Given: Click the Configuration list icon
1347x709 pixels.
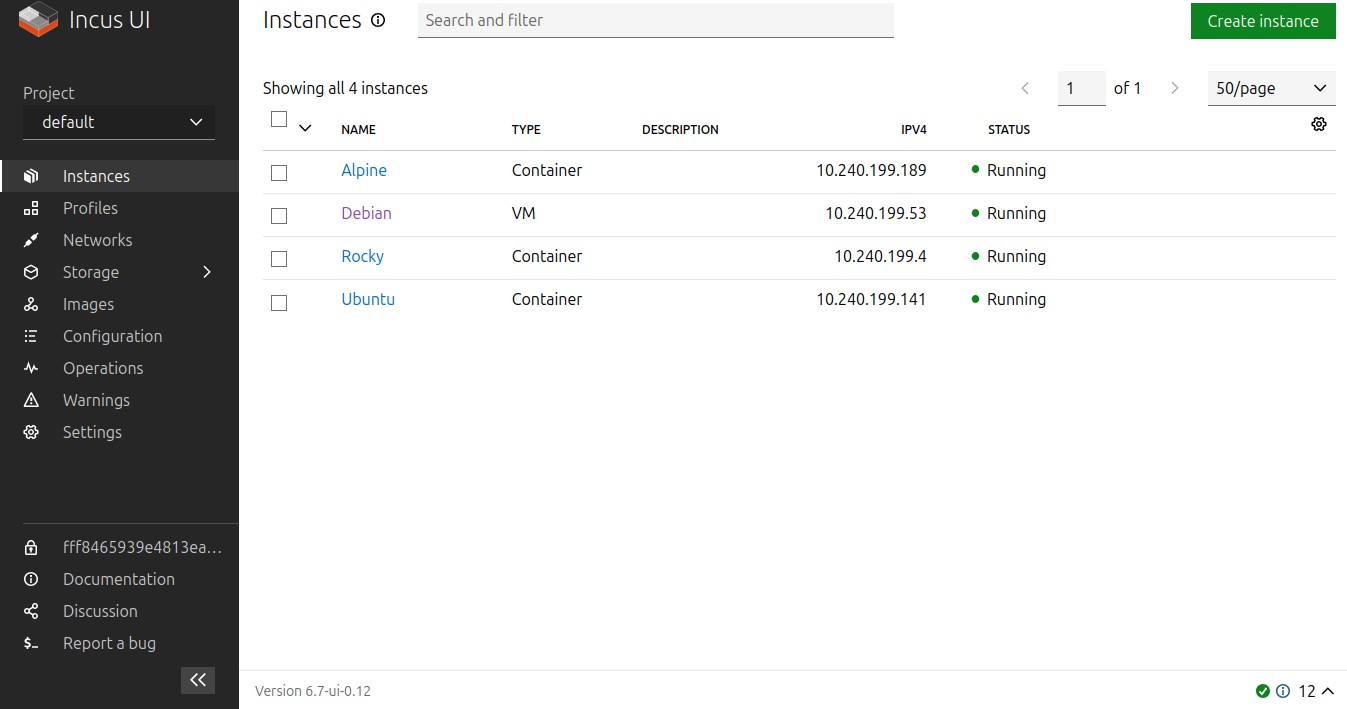Looking at the screenshot, I should tap(31, 336).
